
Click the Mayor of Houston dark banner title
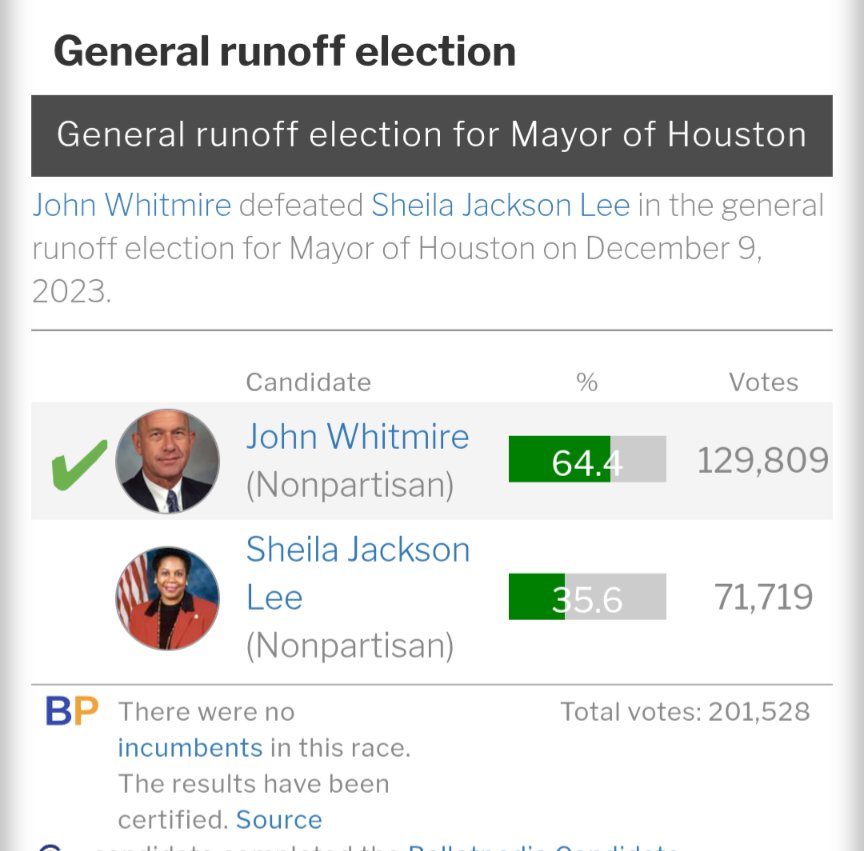point(431,136)
